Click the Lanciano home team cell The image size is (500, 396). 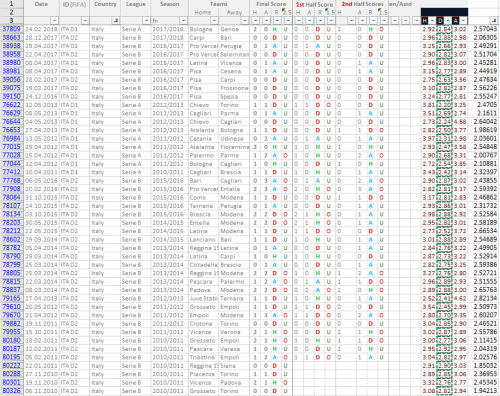204,239
